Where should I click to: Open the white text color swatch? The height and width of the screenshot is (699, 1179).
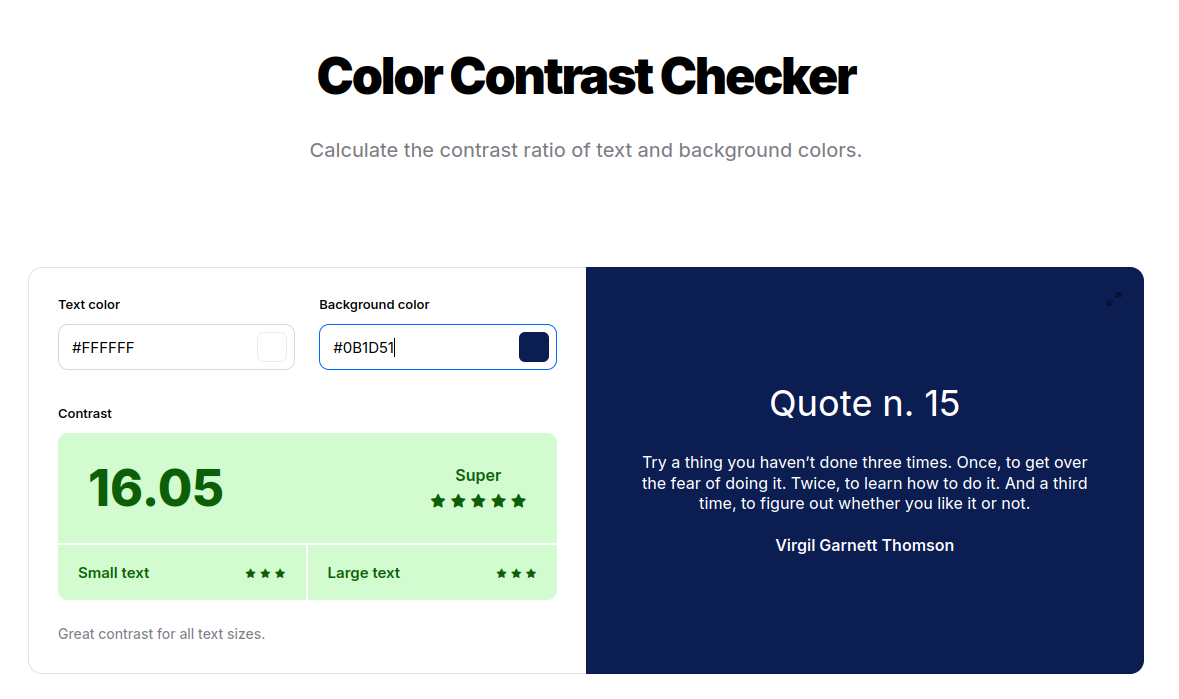272,347
